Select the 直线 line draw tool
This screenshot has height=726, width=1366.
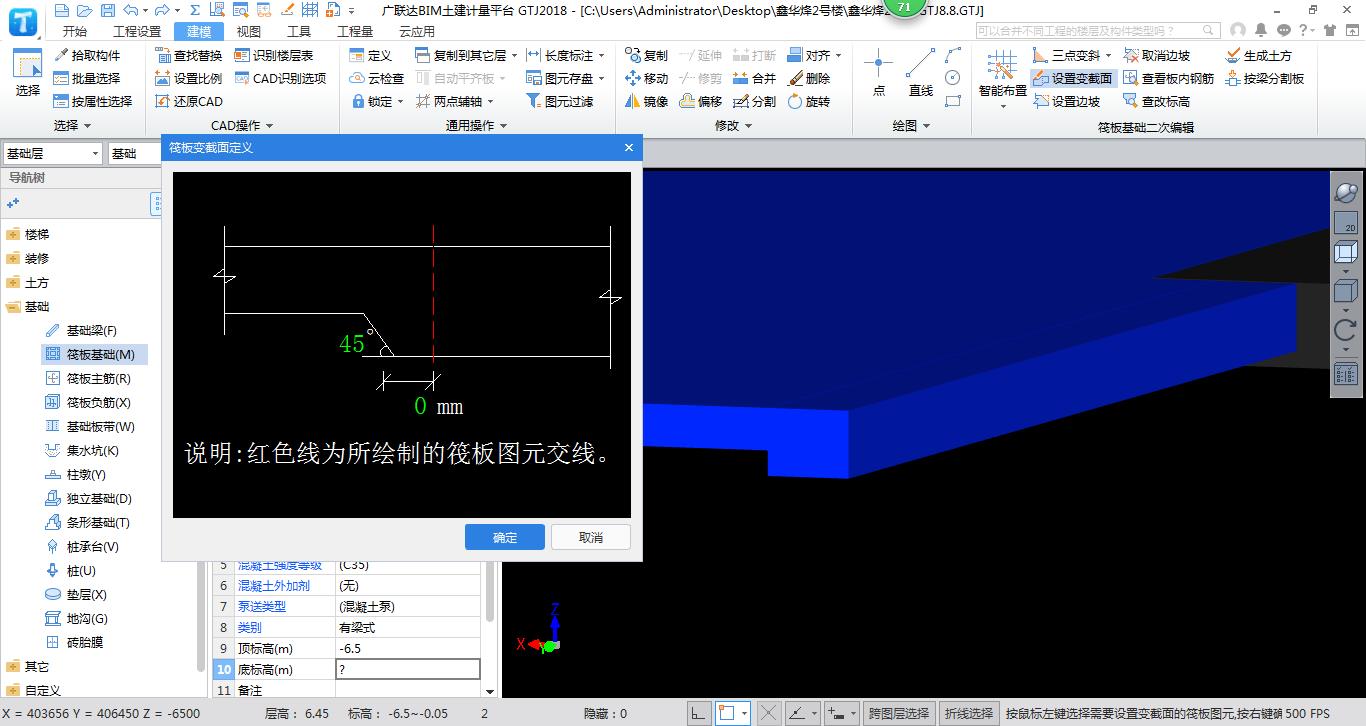pos(920,72)
